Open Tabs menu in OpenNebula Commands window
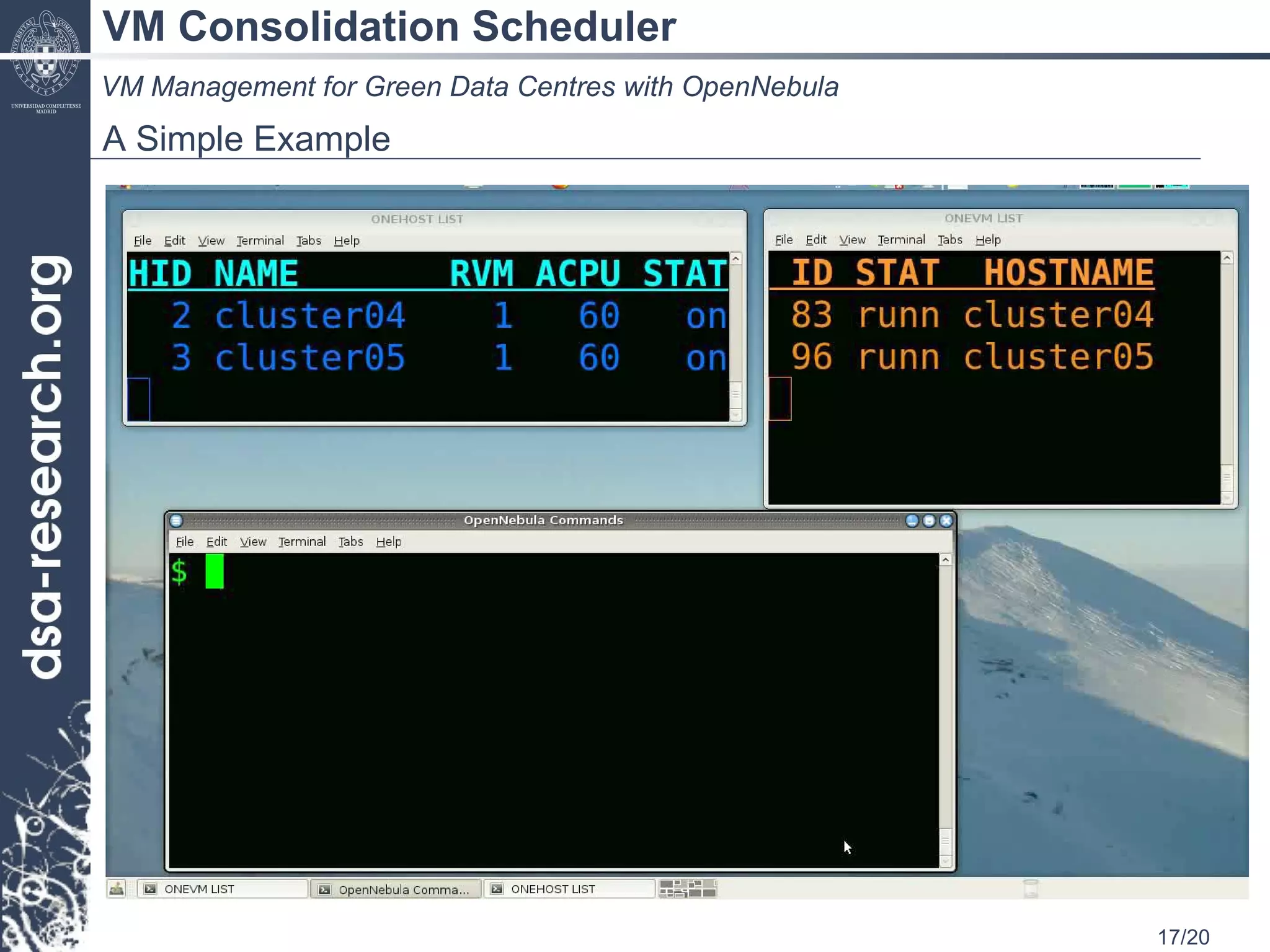This screenshot has height=952, width=1270. coord(350,542)
